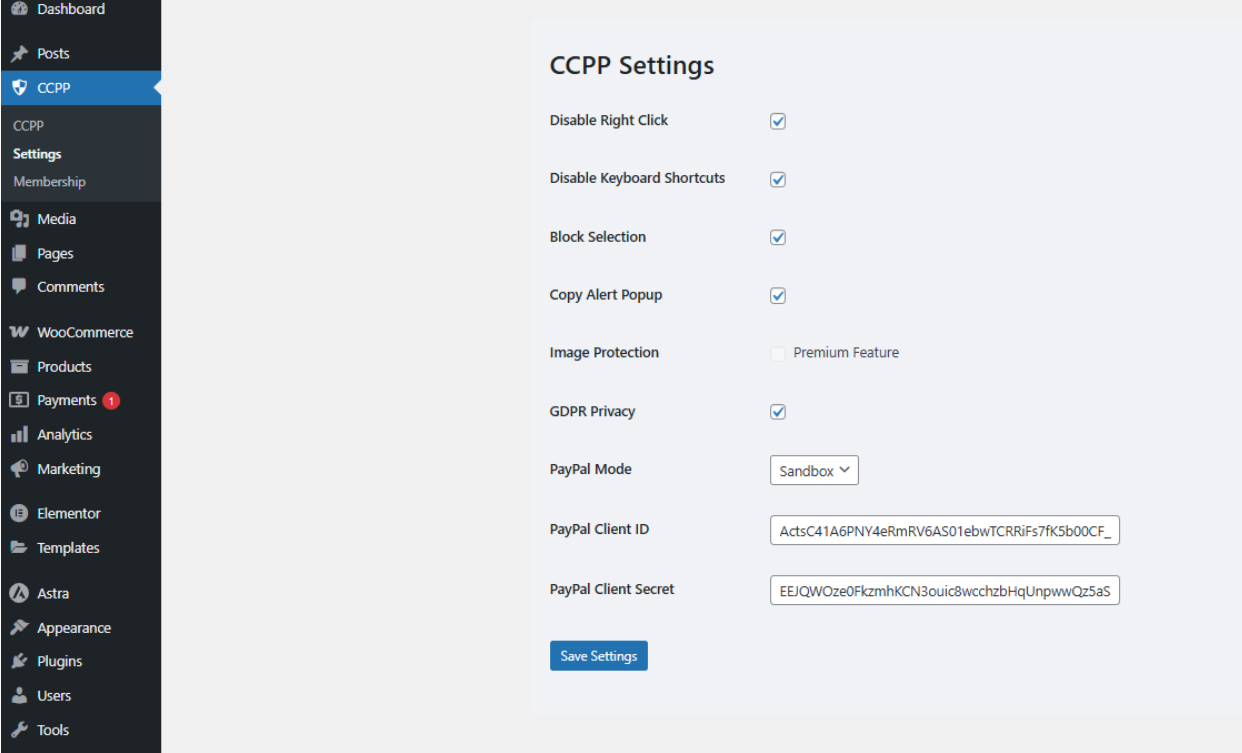Click the Image Protection label
The height and width of the screenshot is (753, 1242).
click(x=604, y=352)
